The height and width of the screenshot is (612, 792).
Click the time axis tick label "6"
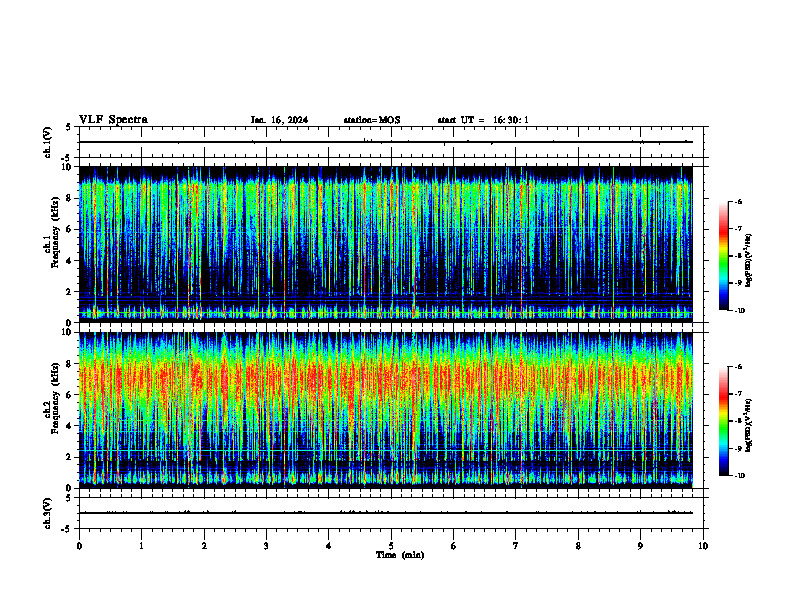(454, 546)
